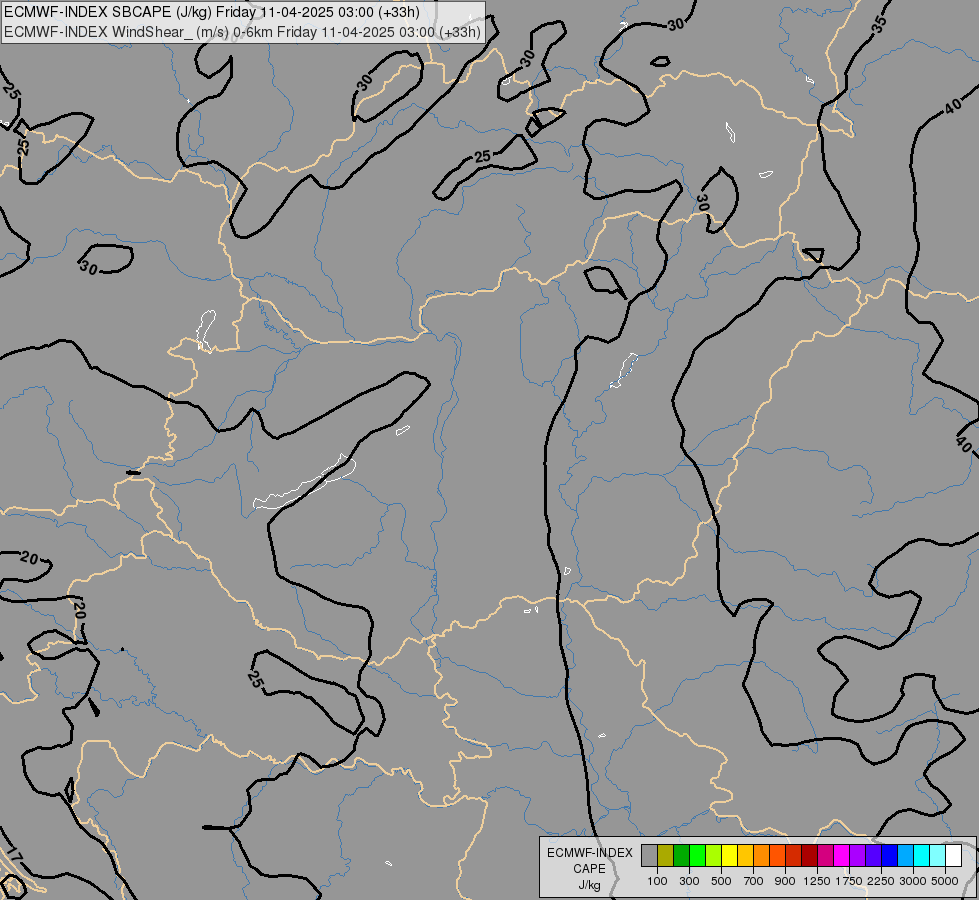Click the CAPE label in the legend
Image resolution: width=979 pixels, height=900 pixels.
[589, 869]
